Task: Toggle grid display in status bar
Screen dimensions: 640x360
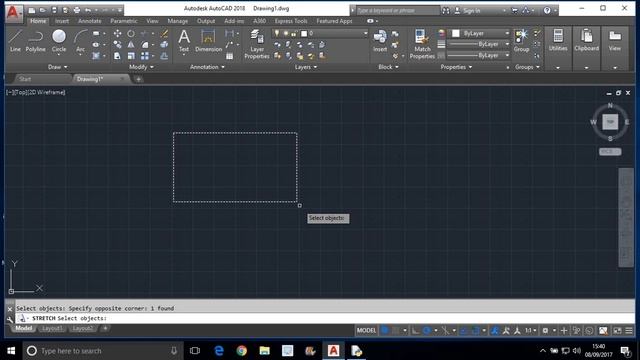Action: (384, 331)
